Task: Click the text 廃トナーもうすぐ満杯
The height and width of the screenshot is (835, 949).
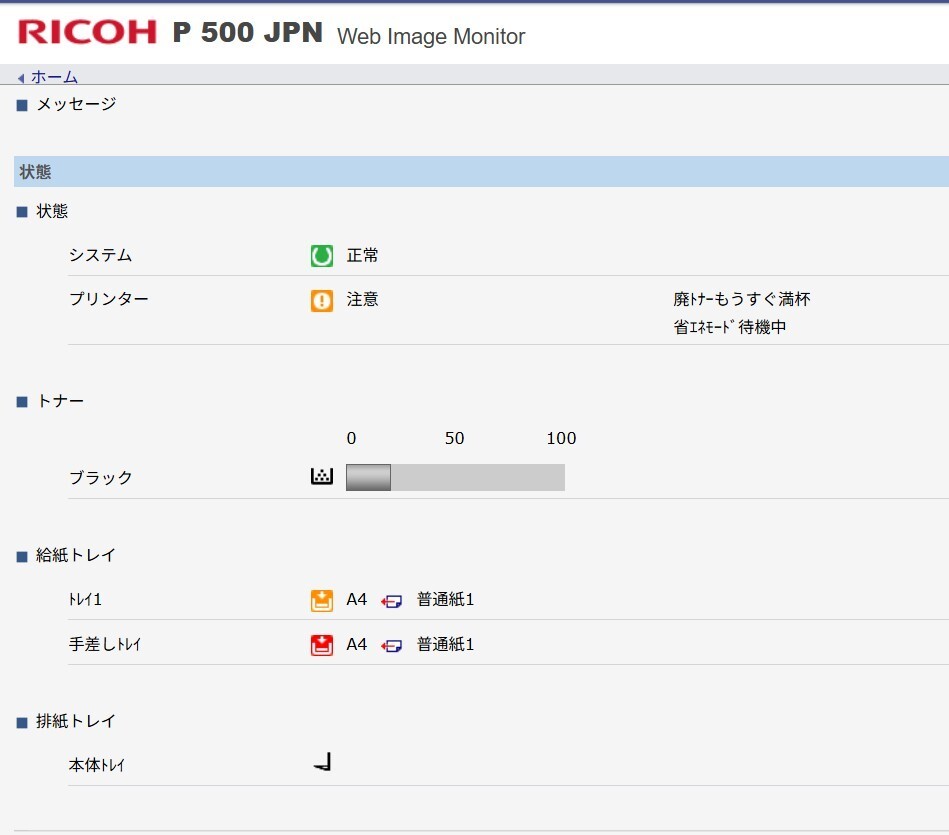Action: [741, 299]
